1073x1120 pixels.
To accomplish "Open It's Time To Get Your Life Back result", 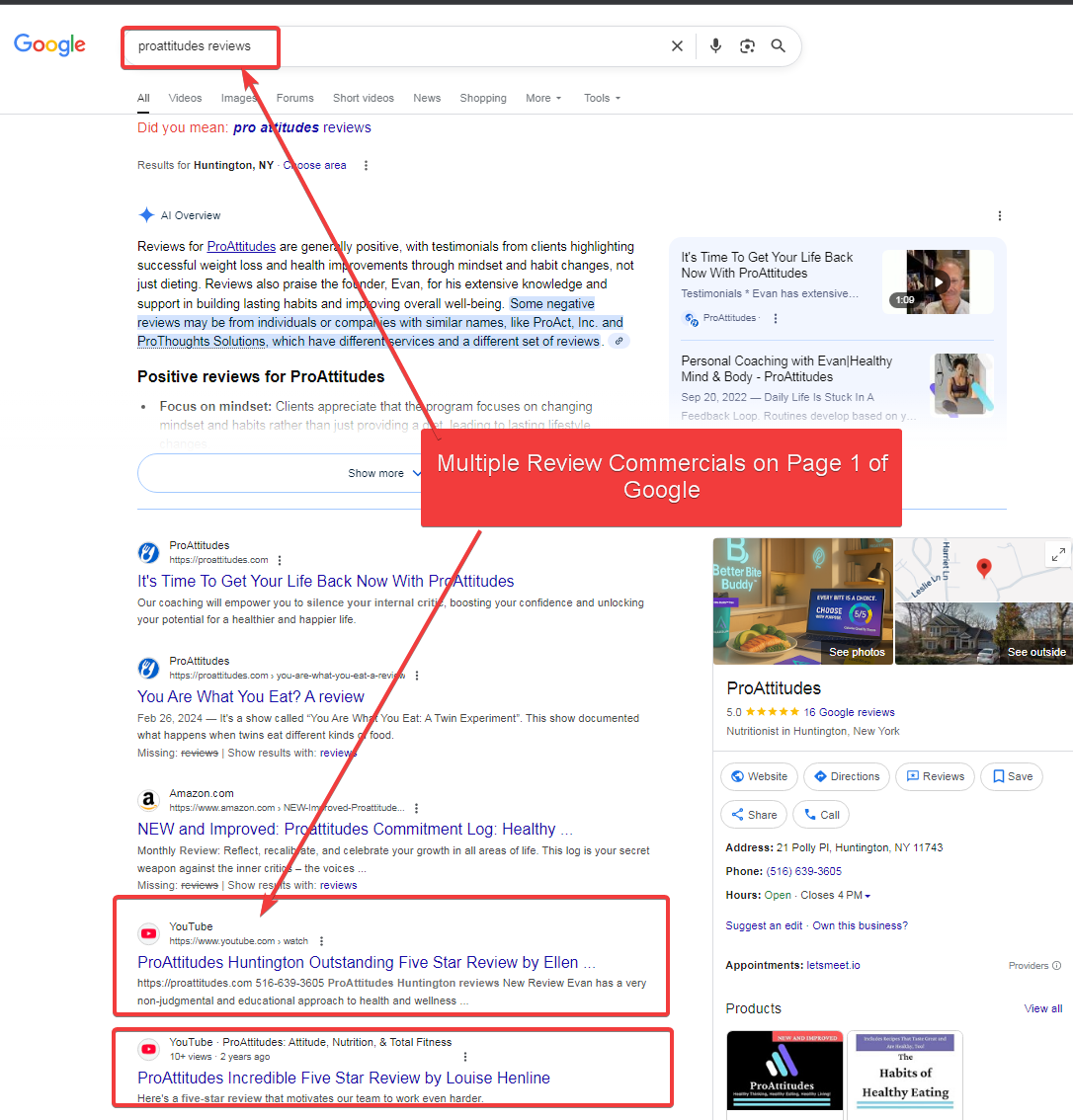I will click(326, 582).
